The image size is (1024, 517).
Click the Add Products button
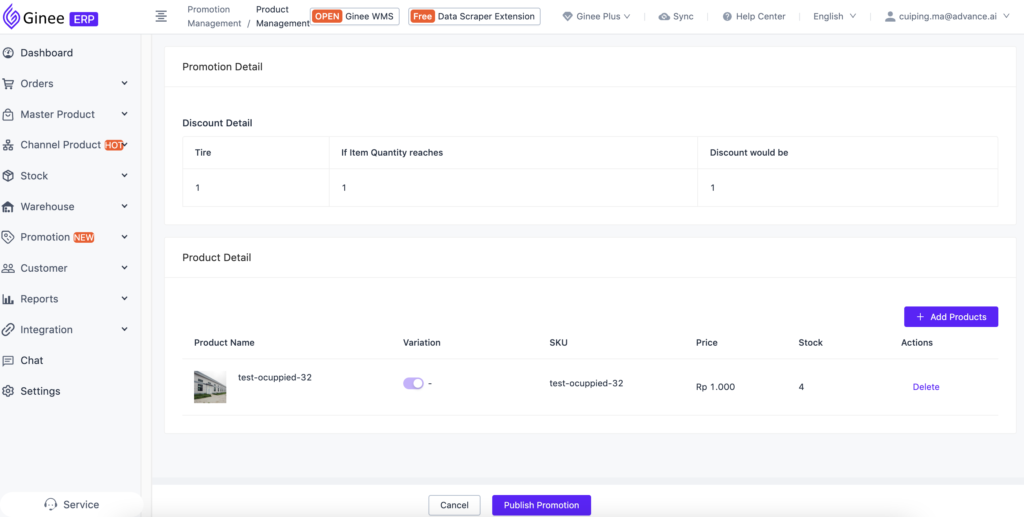(951, 317)
